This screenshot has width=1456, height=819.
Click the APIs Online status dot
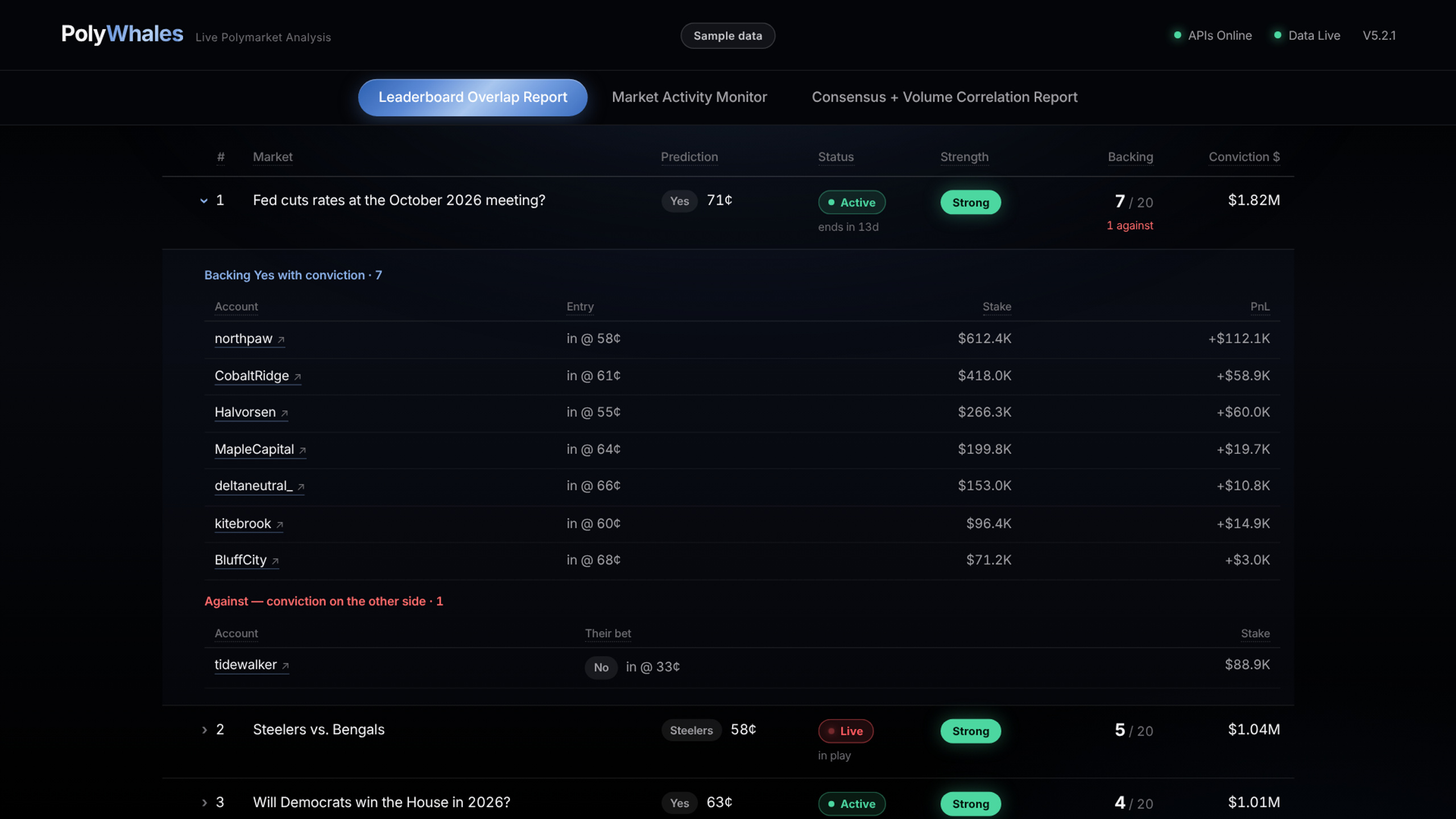(x=1177, y=35)
